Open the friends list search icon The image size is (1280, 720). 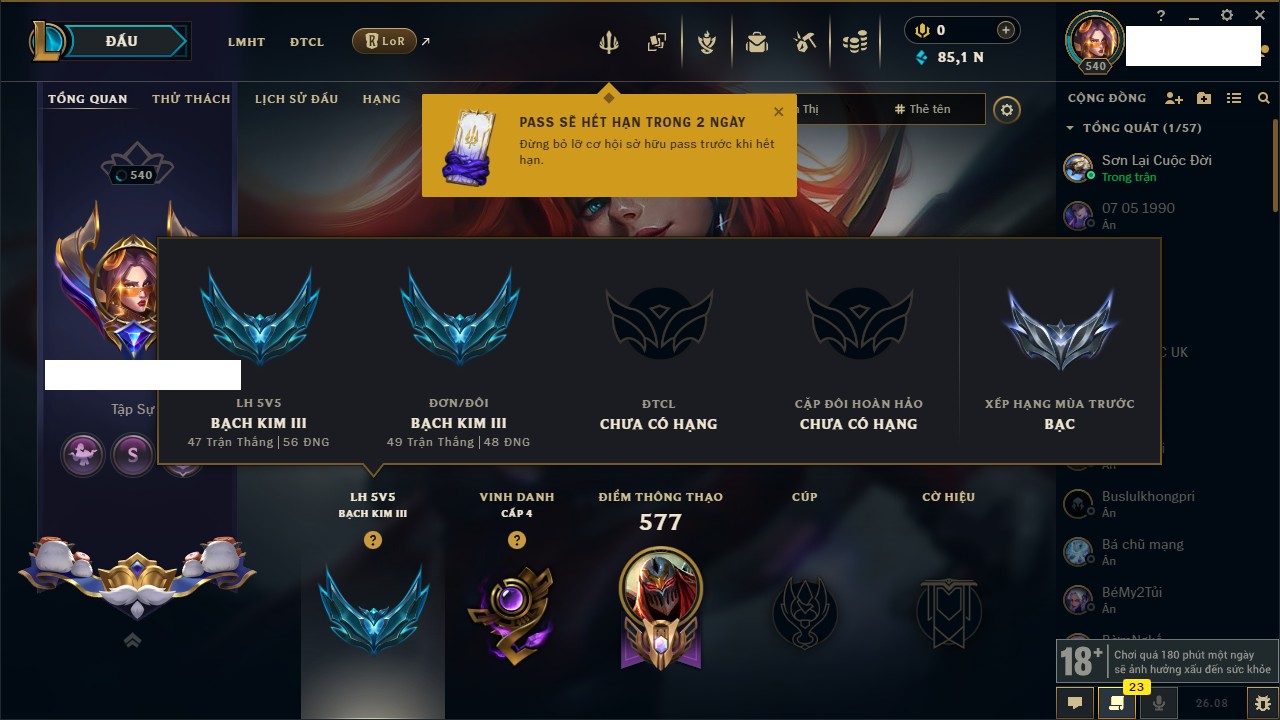point(1264,98)
